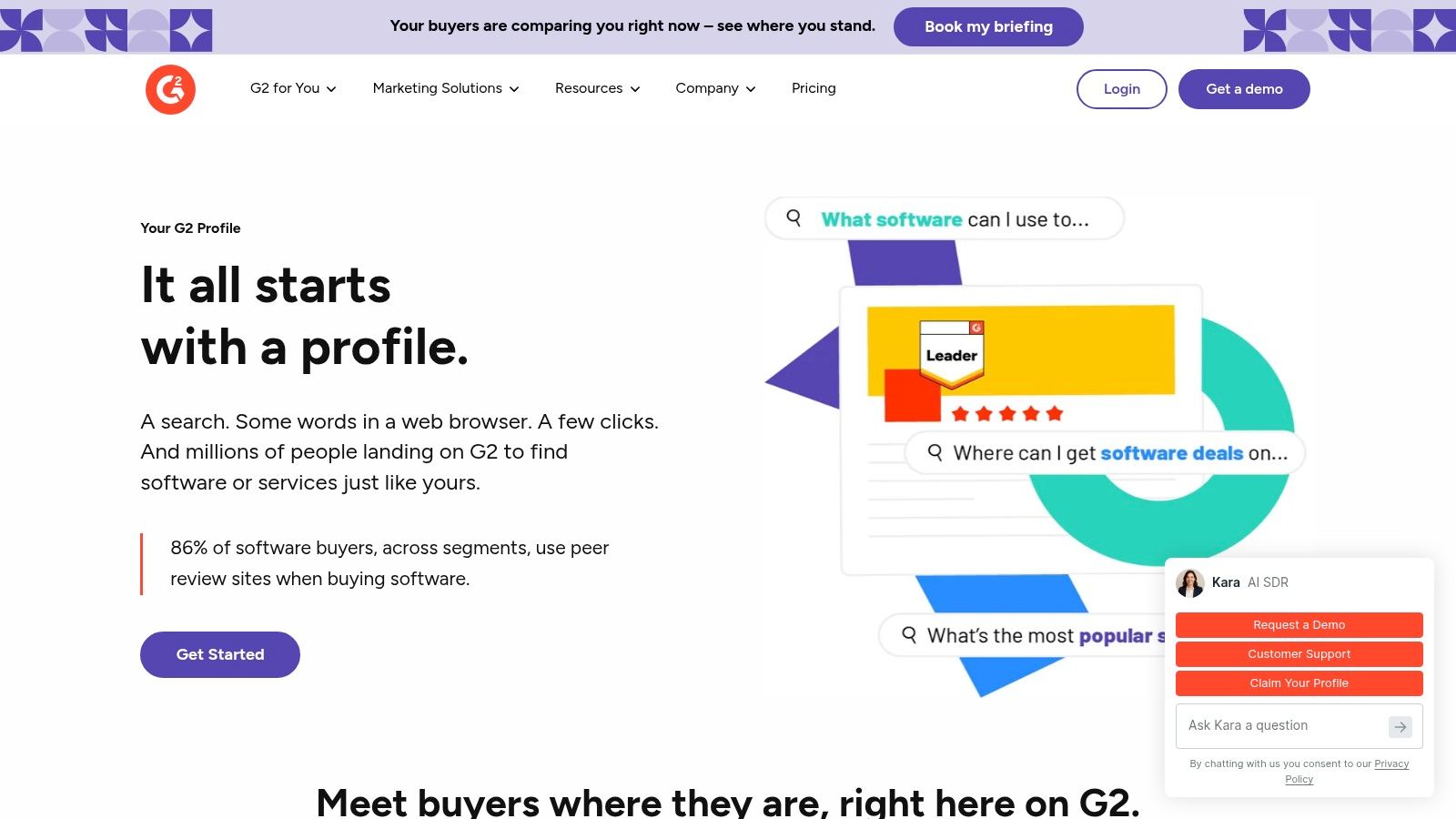Go to the Pricing page
This screenshot has height=819, width=1456.
814,88
